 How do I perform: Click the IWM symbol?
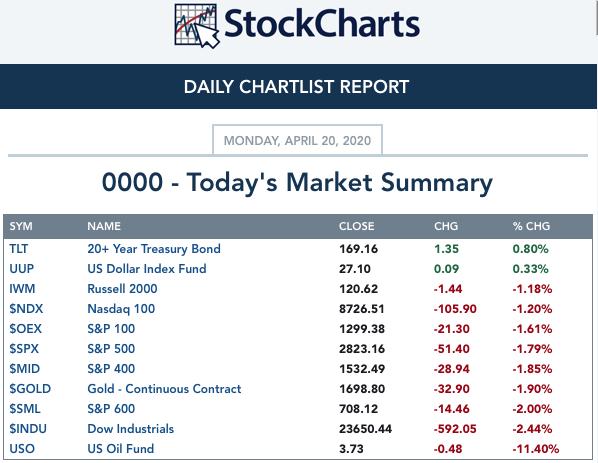[22, 289]
